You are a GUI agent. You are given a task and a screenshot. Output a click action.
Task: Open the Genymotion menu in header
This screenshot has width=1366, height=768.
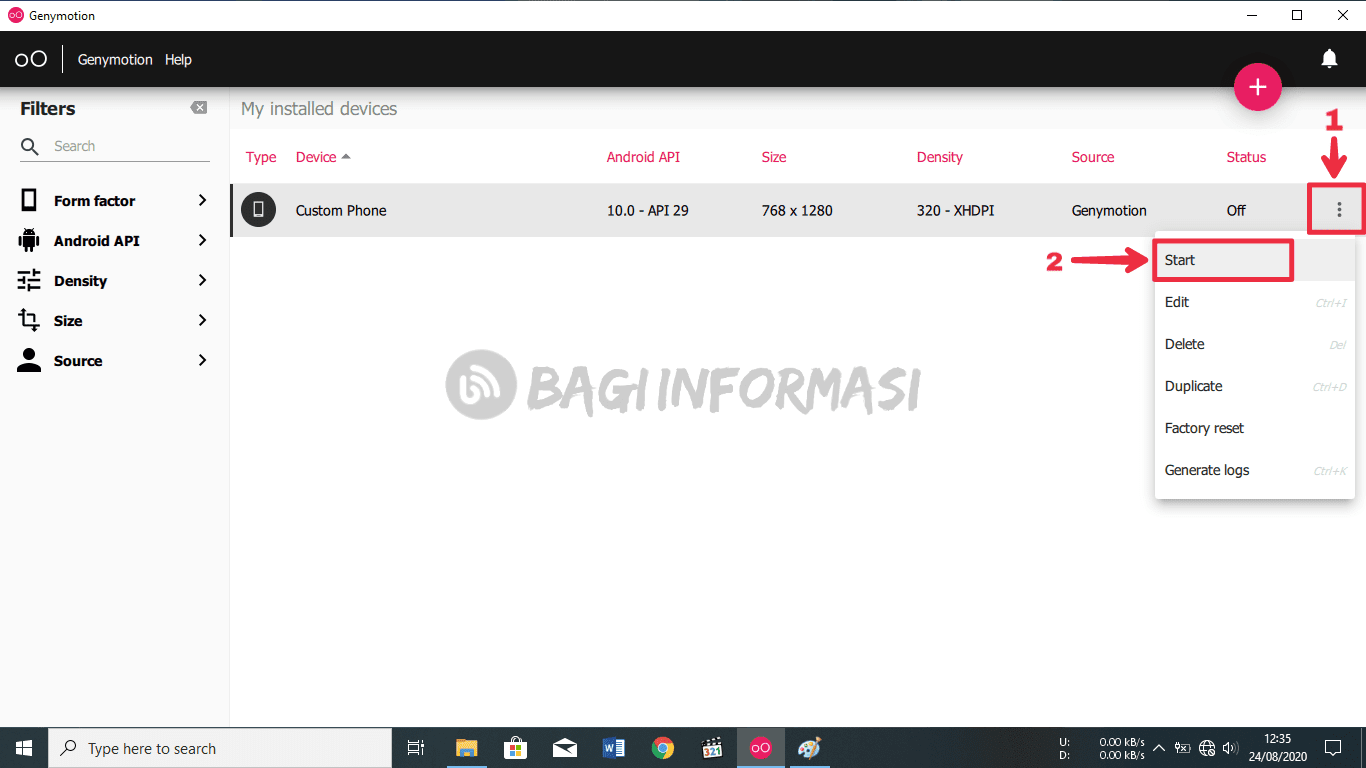[115, 59]
